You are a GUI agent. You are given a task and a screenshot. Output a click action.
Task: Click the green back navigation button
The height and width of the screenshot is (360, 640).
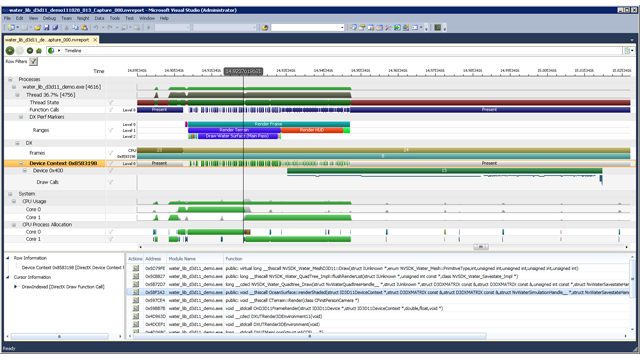(10, 51)
